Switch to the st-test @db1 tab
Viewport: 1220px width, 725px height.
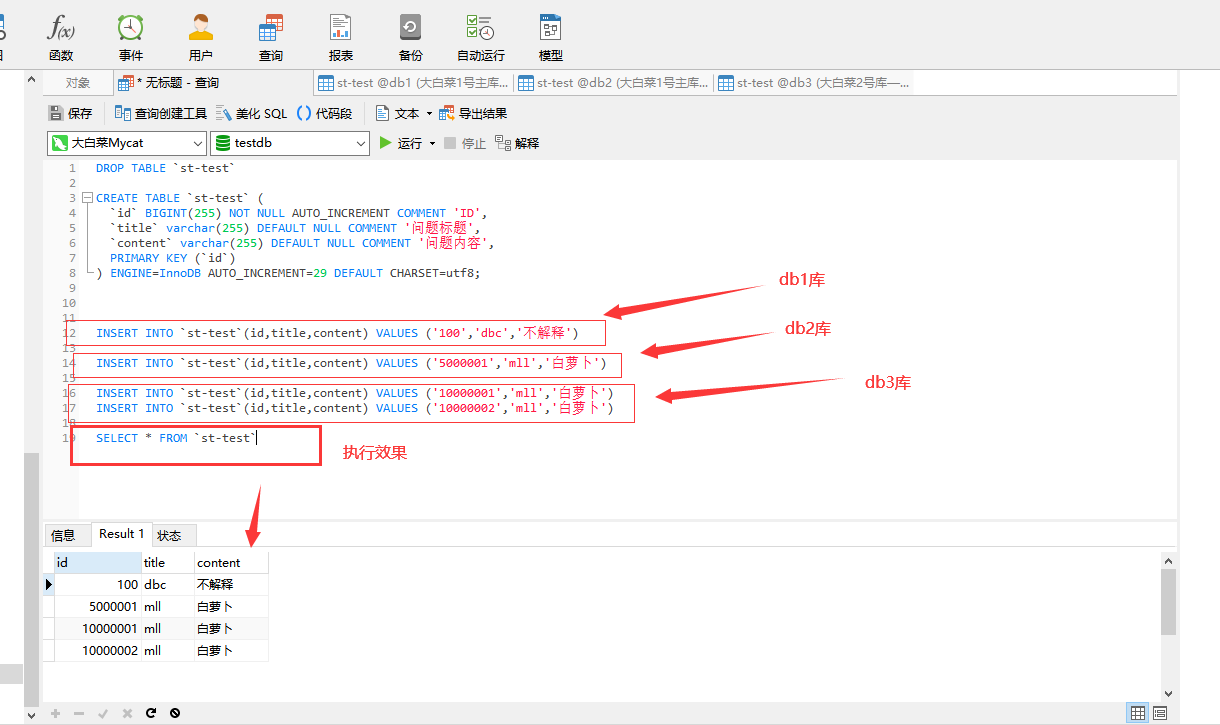tap(413, 83)
